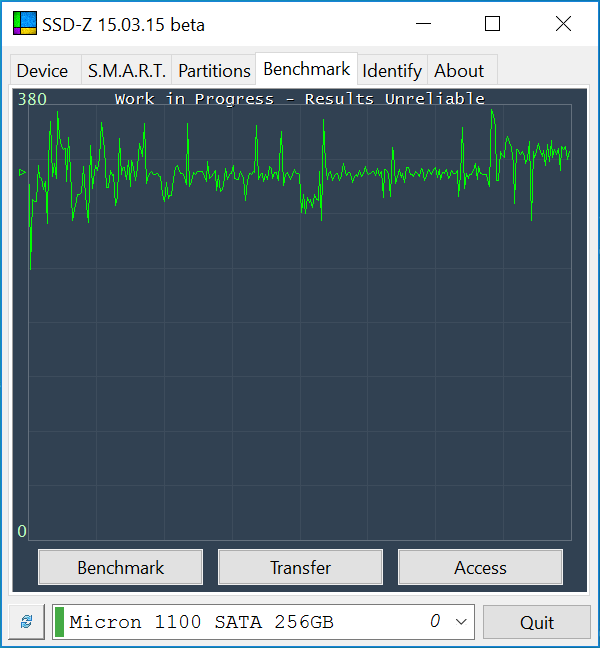
Task: Click the refresh drives icon button
Action: tap(27, 621)
